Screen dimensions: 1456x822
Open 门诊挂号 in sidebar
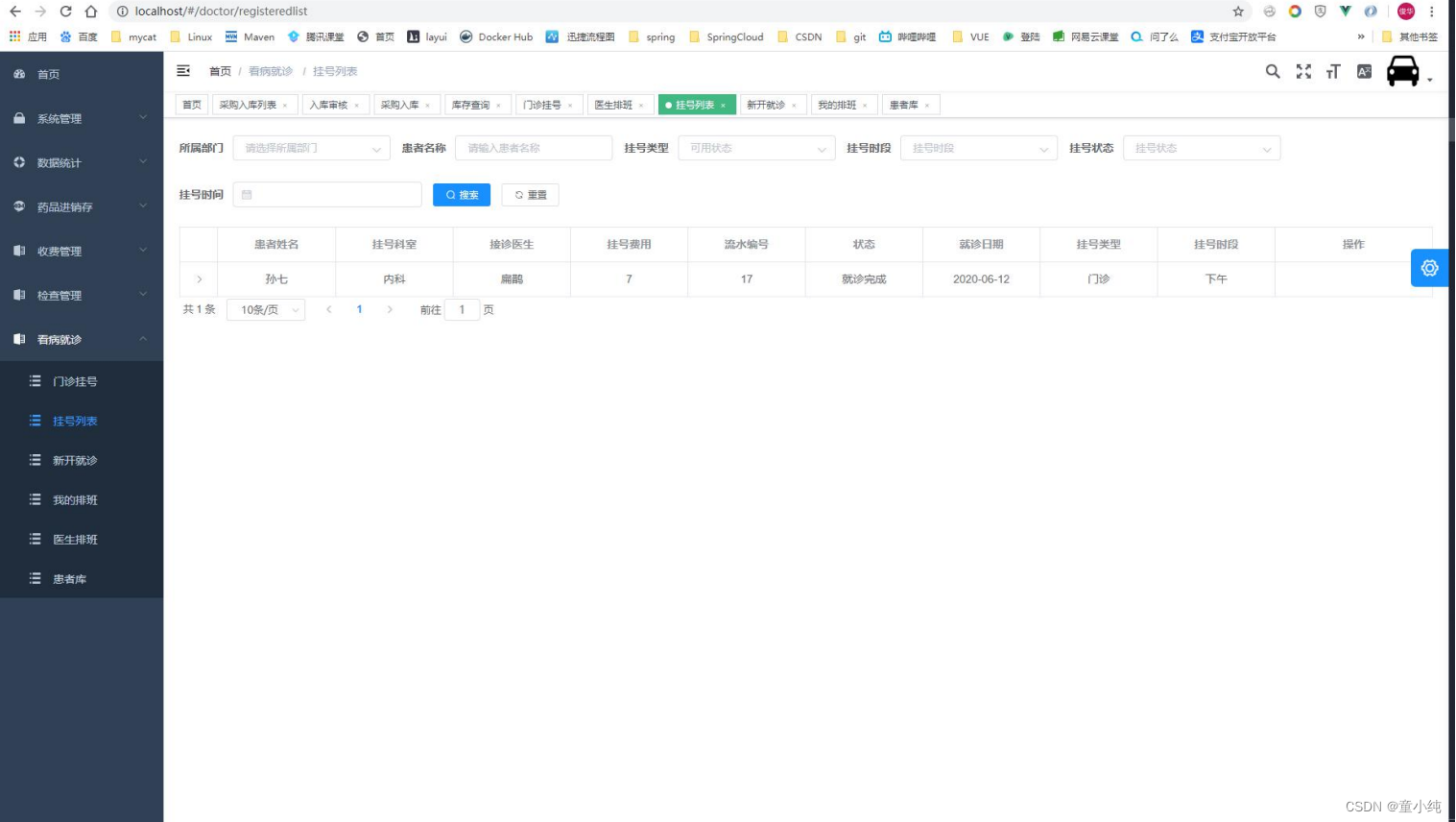[x=82, y=381]
